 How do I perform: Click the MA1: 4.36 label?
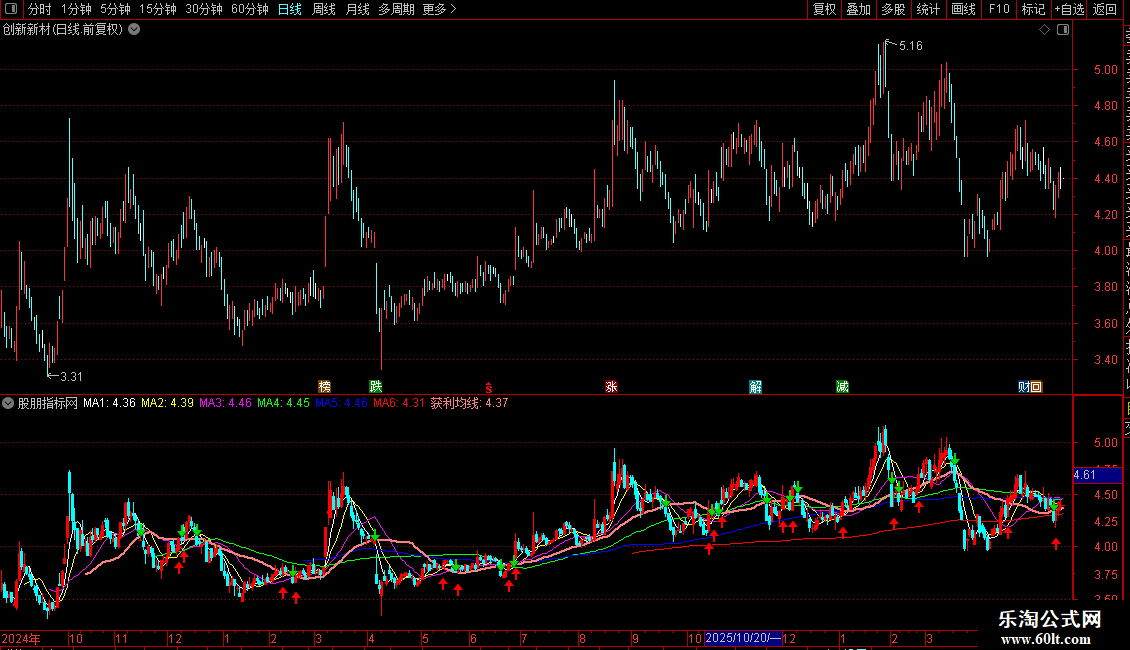click(x=110, y=404)
